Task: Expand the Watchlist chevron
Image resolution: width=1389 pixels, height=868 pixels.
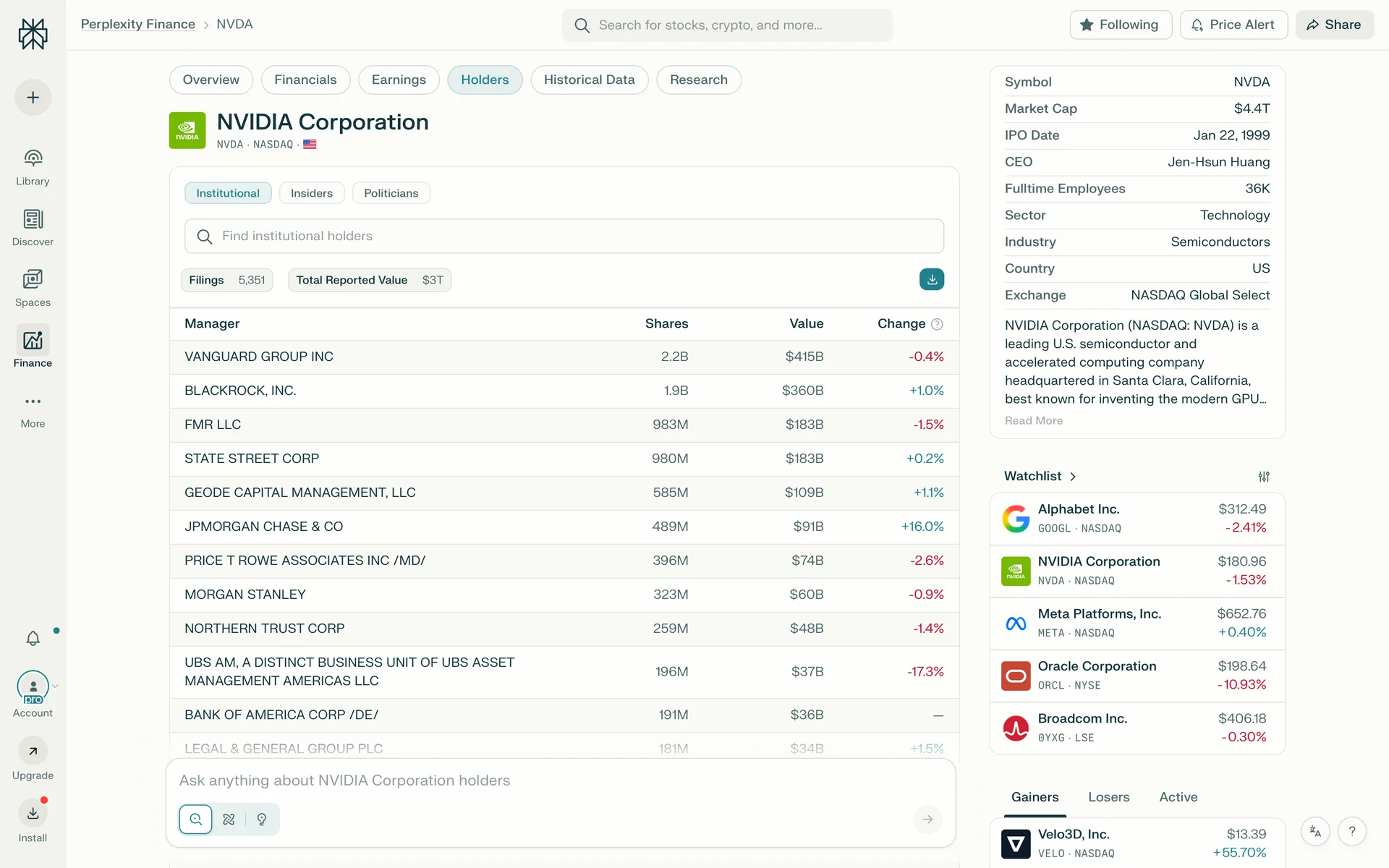Action: click(1073, 477)
